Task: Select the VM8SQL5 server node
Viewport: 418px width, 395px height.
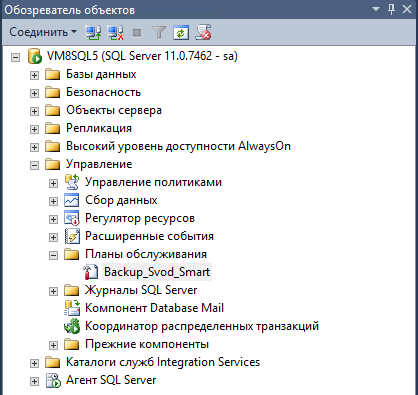Action: (x=142, y=56)
